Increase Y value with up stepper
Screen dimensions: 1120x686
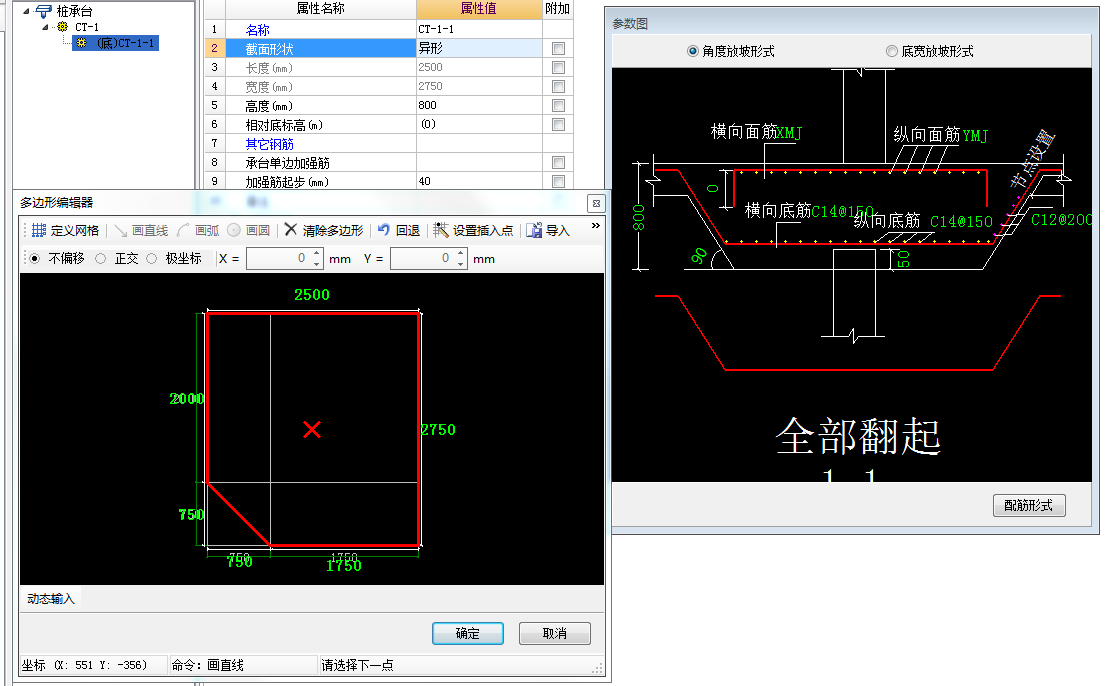click(x=461, y=253)
